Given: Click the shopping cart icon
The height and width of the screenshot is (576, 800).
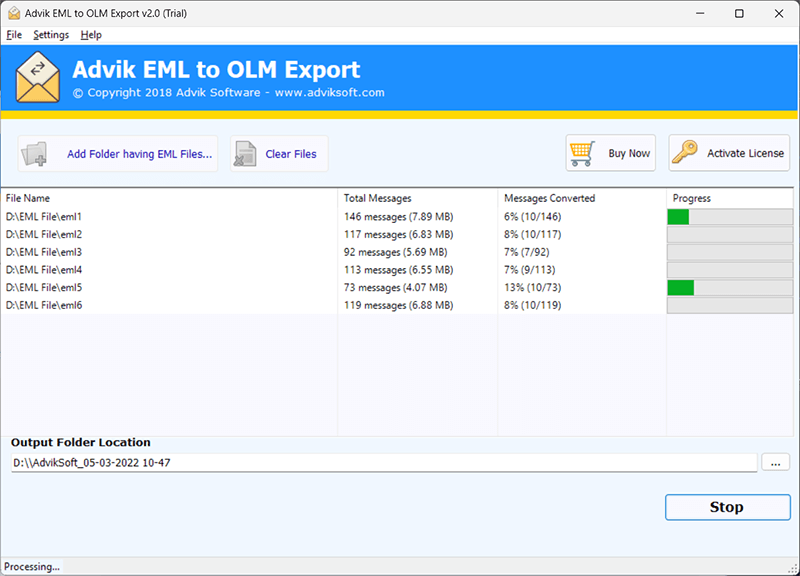Looking at the screenshot, I should click(582, 154).
